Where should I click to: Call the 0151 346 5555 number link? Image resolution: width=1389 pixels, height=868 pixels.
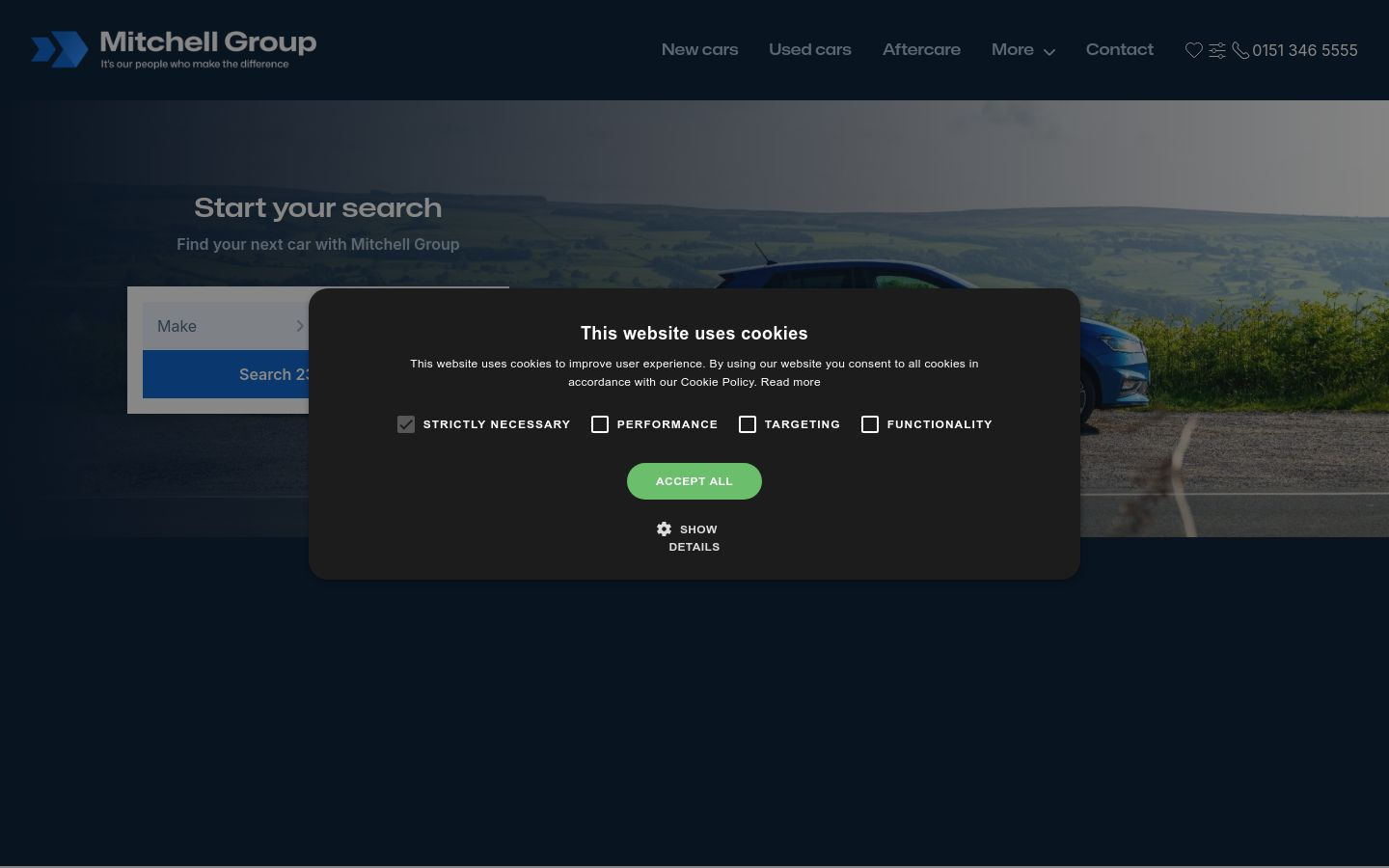tap(1305, 50)
